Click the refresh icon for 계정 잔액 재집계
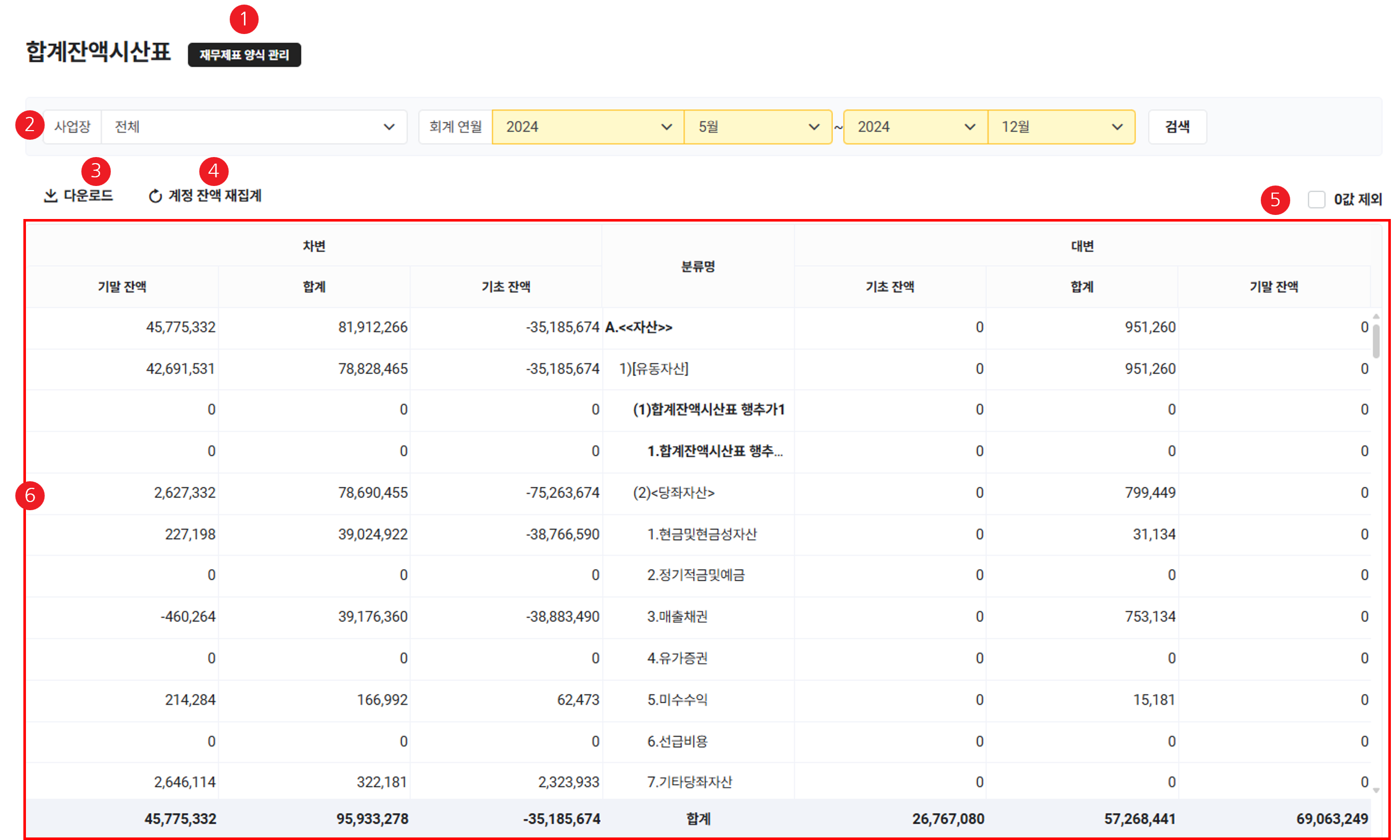1400x840 pixels. [x=155, y=196]
